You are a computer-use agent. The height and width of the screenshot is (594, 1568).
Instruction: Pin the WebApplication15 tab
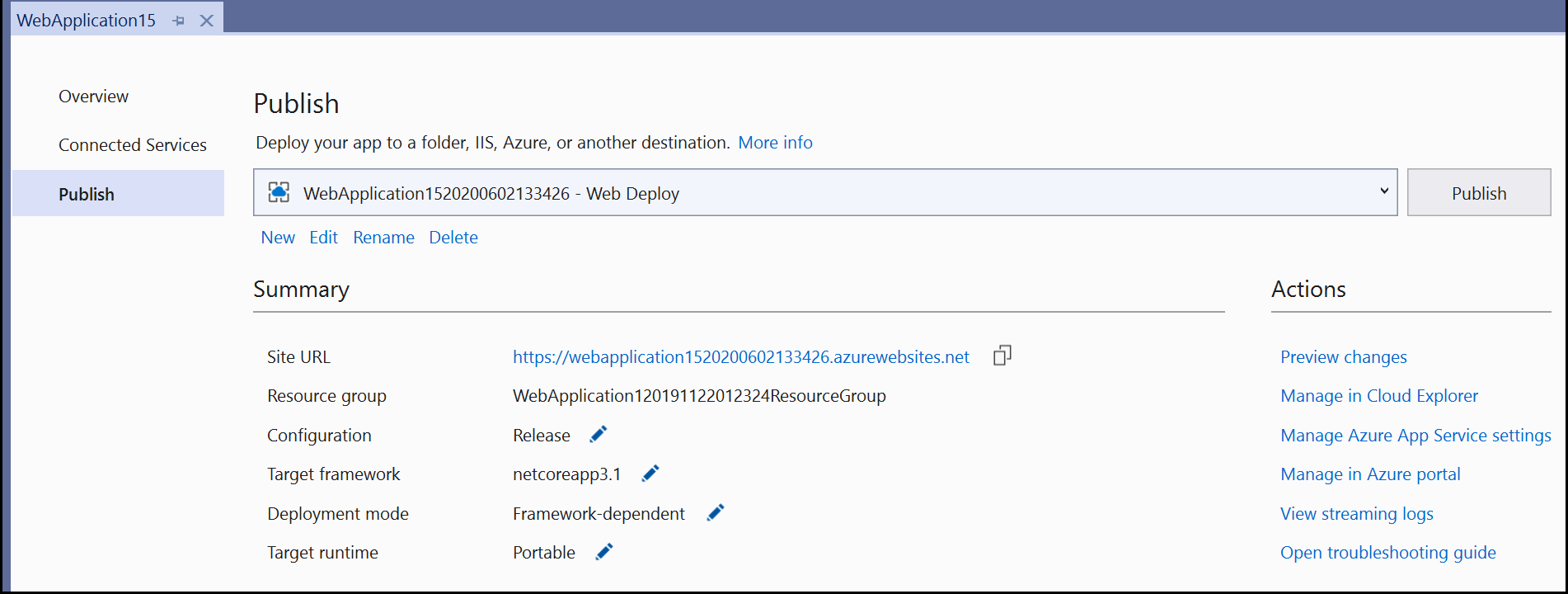pos(179,21)
